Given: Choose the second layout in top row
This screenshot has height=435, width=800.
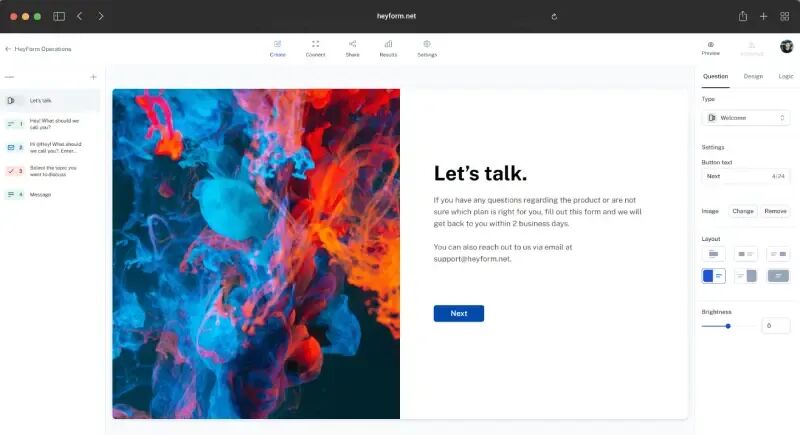Looking at the screenshot, I should 745,254.
